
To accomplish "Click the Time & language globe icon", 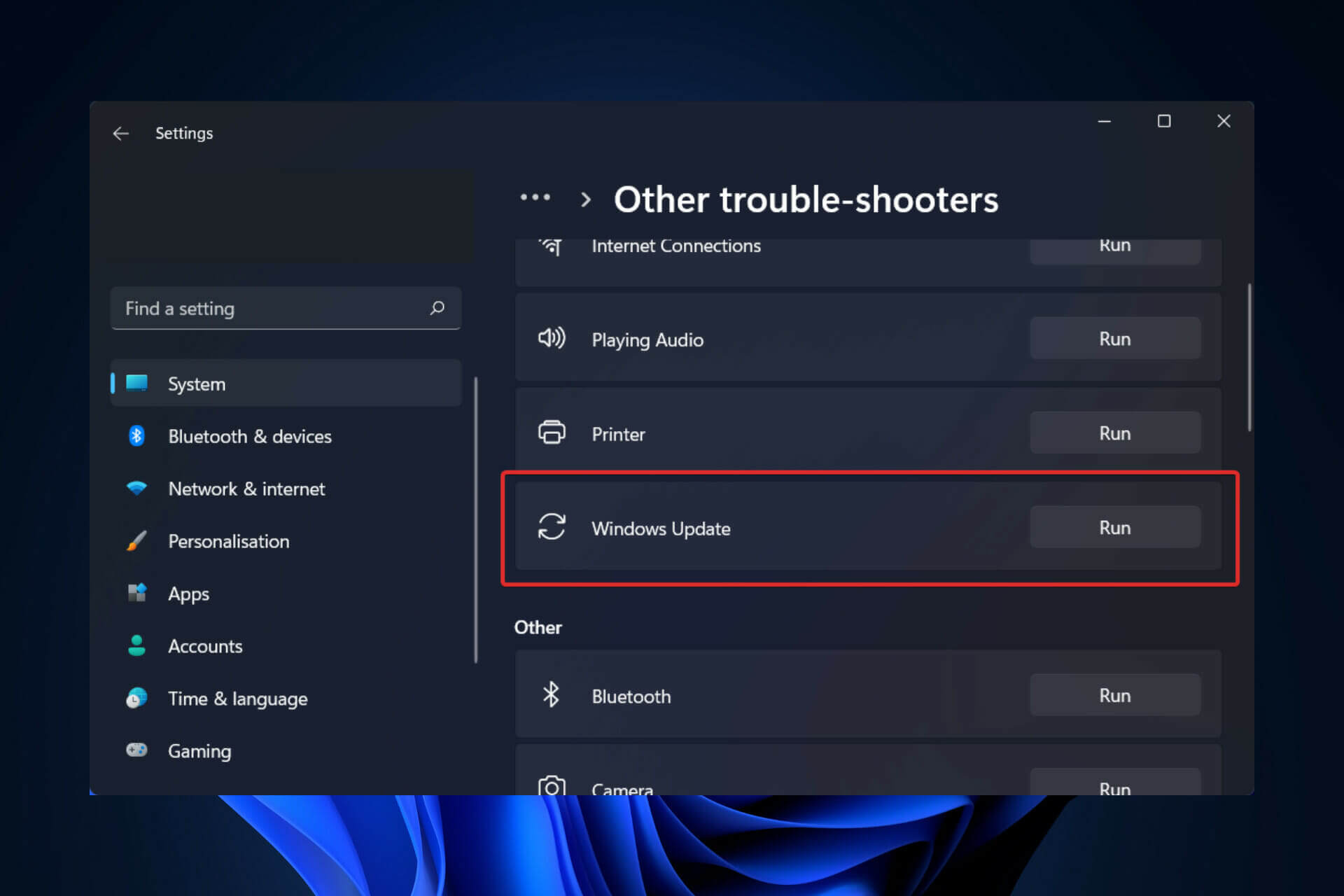I will coord(136,698).
